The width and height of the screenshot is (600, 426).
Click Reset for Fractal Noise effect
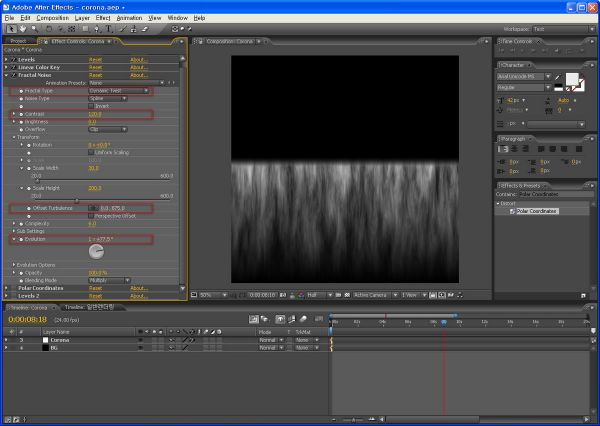(x=95, y=75)
